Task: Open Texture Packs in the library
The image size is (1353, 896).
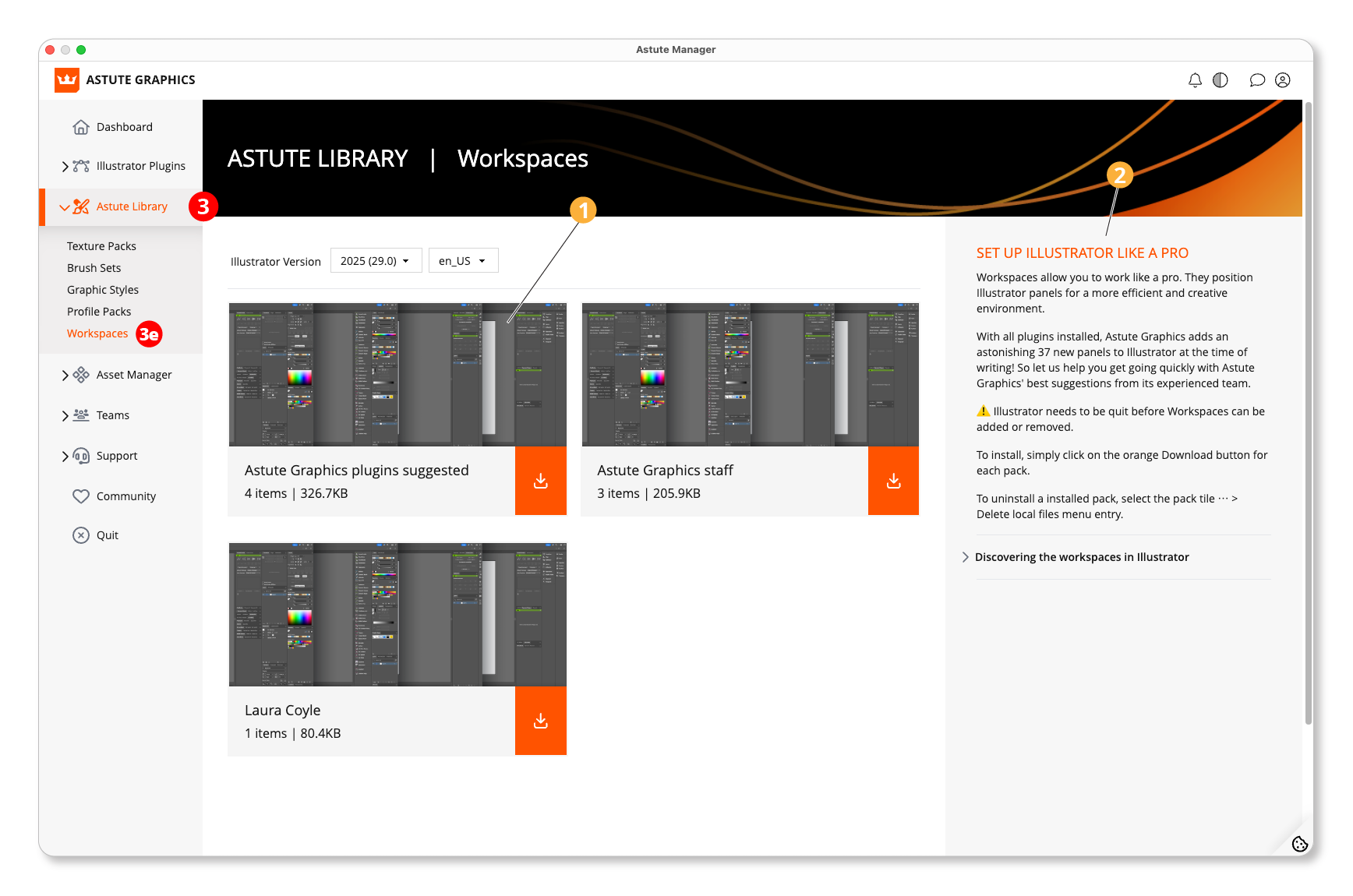Action: 101,246
